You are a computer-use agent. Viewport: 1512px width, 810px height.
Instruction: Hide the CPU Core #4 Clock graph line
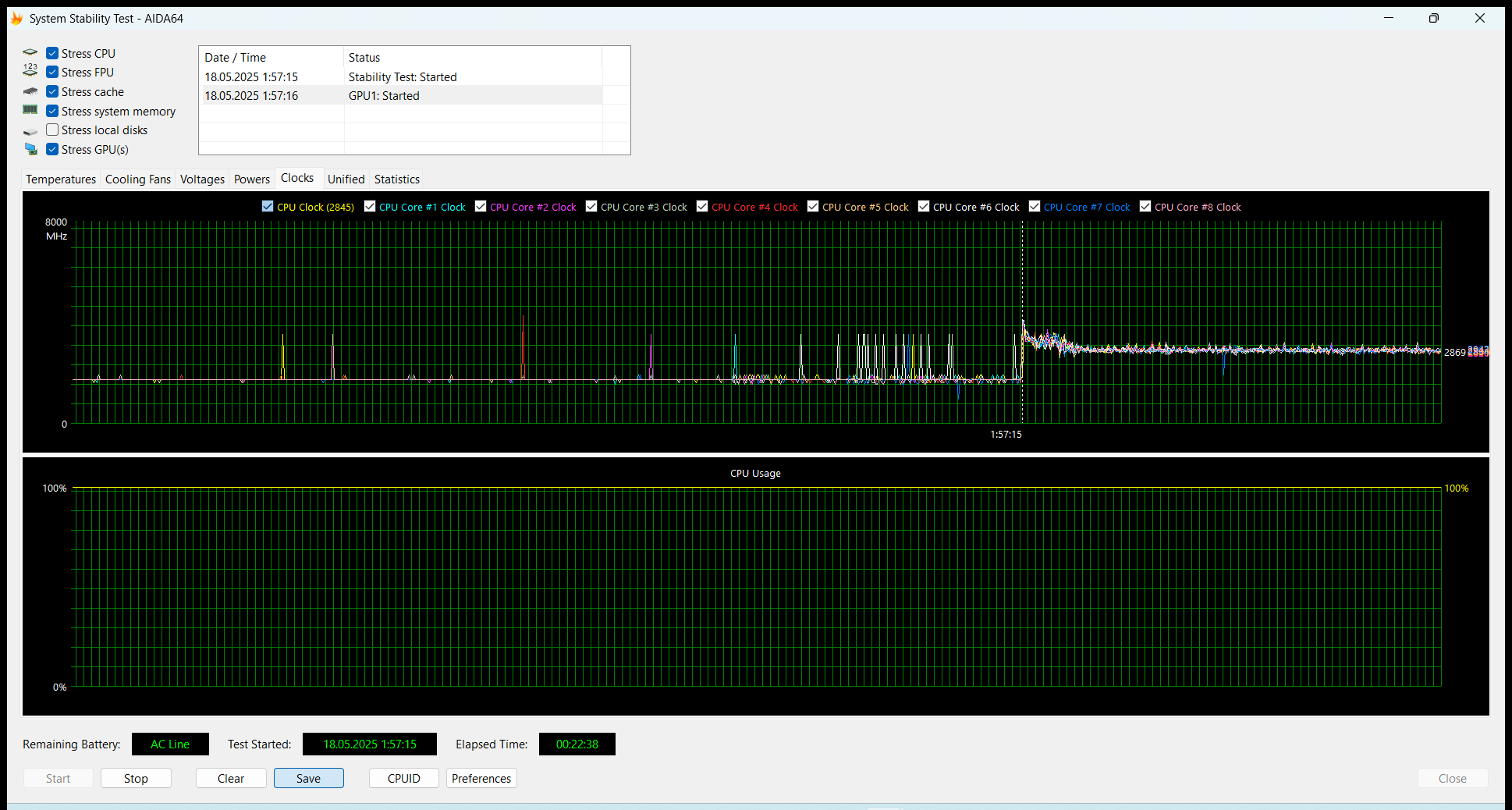point(702,206)
